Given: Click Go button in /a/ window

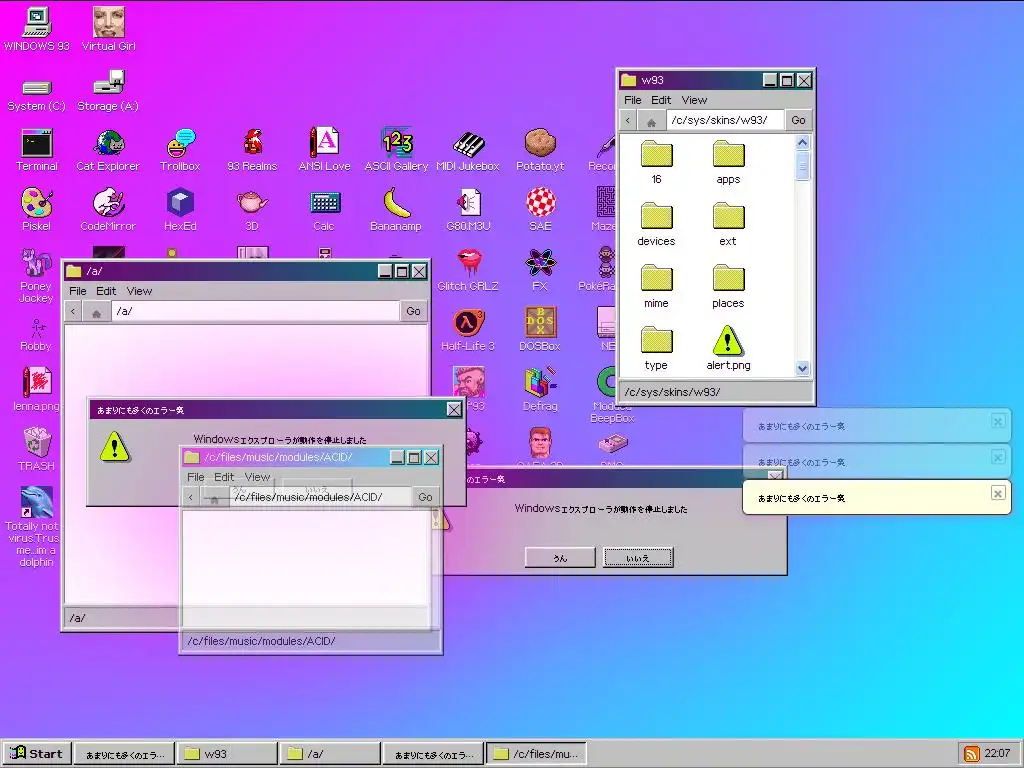Looking at the screenshot, I should tap(413, 311).
